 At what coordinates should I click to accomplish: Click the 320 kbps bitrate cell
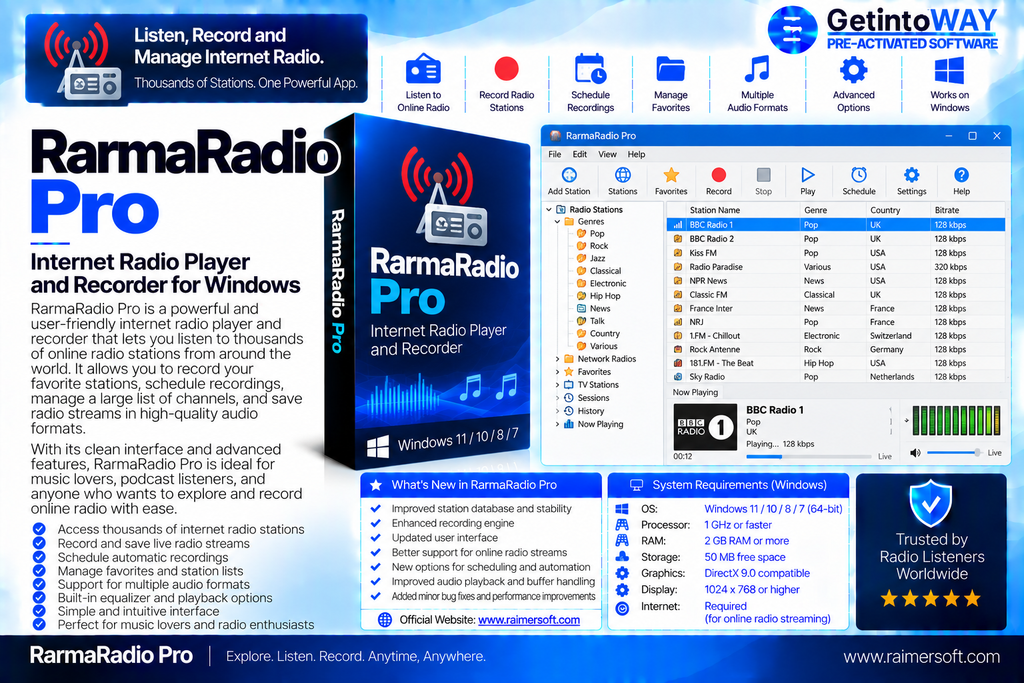click(951, 267)
